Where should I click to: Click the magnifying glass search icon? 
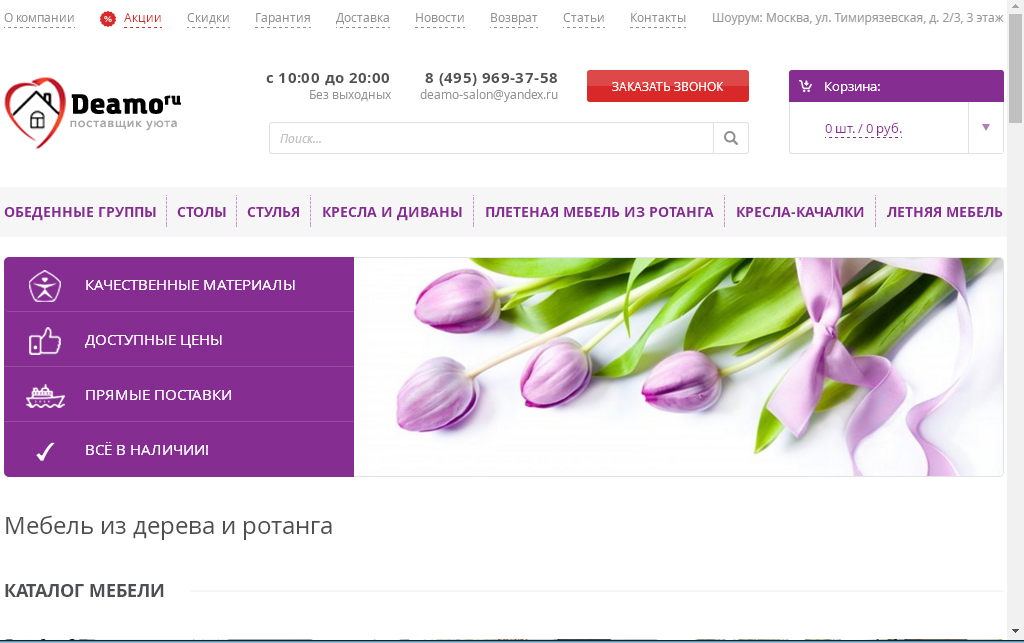[x=731, y=138]
